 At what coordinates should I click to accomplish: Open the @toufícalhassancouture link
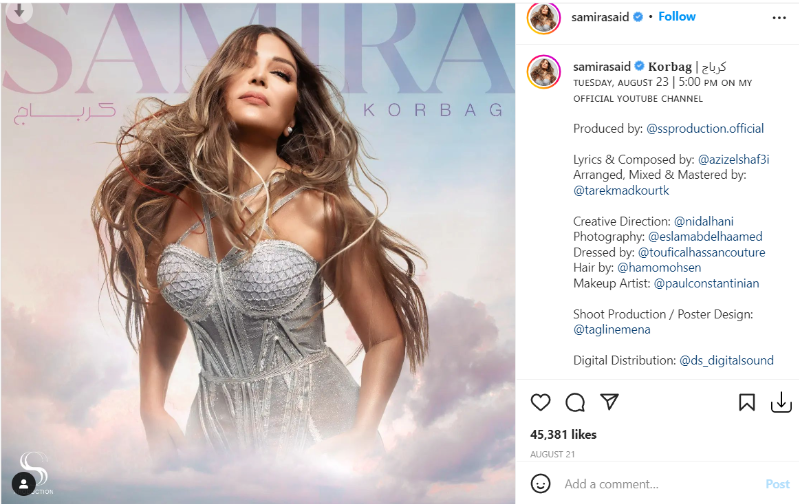(x=701, y=252)
